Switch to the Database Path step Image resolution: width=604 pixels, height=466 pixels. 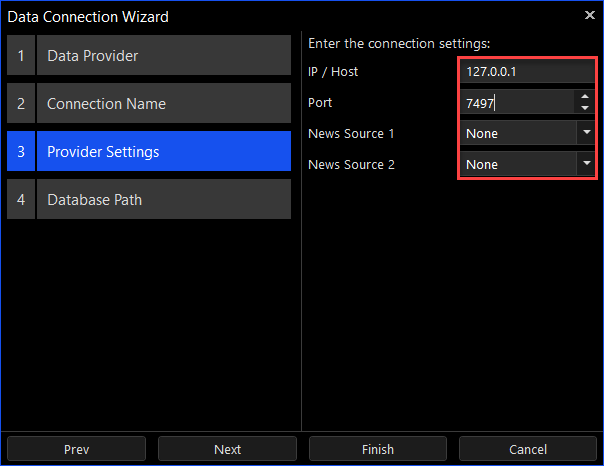click(x=163, y=200)
